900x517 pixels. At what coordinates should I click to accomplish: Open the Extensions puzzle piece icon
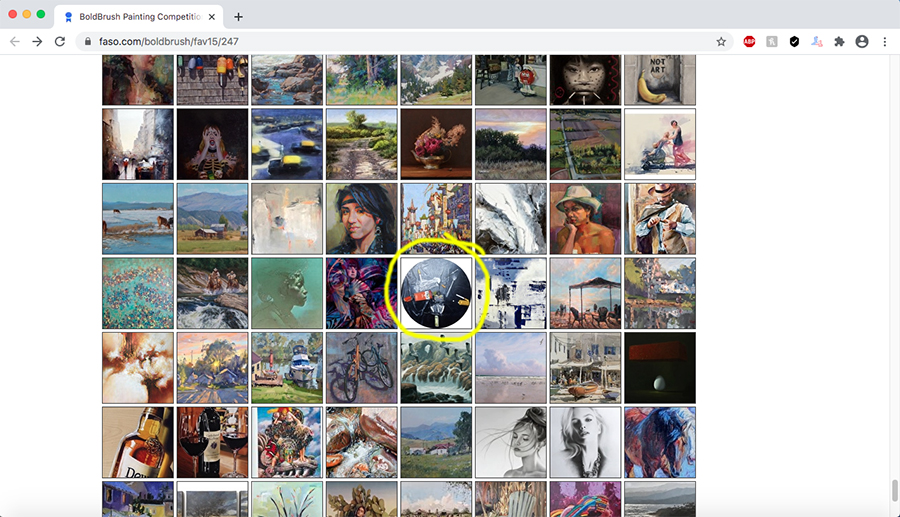point(839,41)
